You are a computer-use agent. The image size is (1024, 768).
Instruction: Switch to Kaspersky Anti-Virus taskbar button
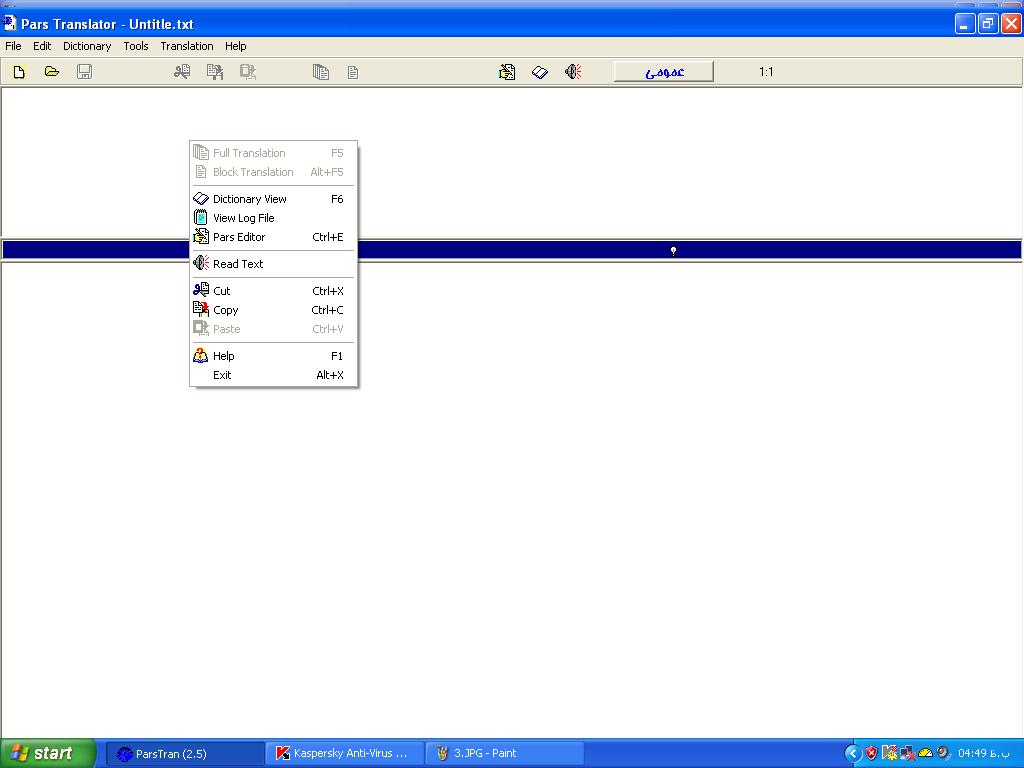345,754
